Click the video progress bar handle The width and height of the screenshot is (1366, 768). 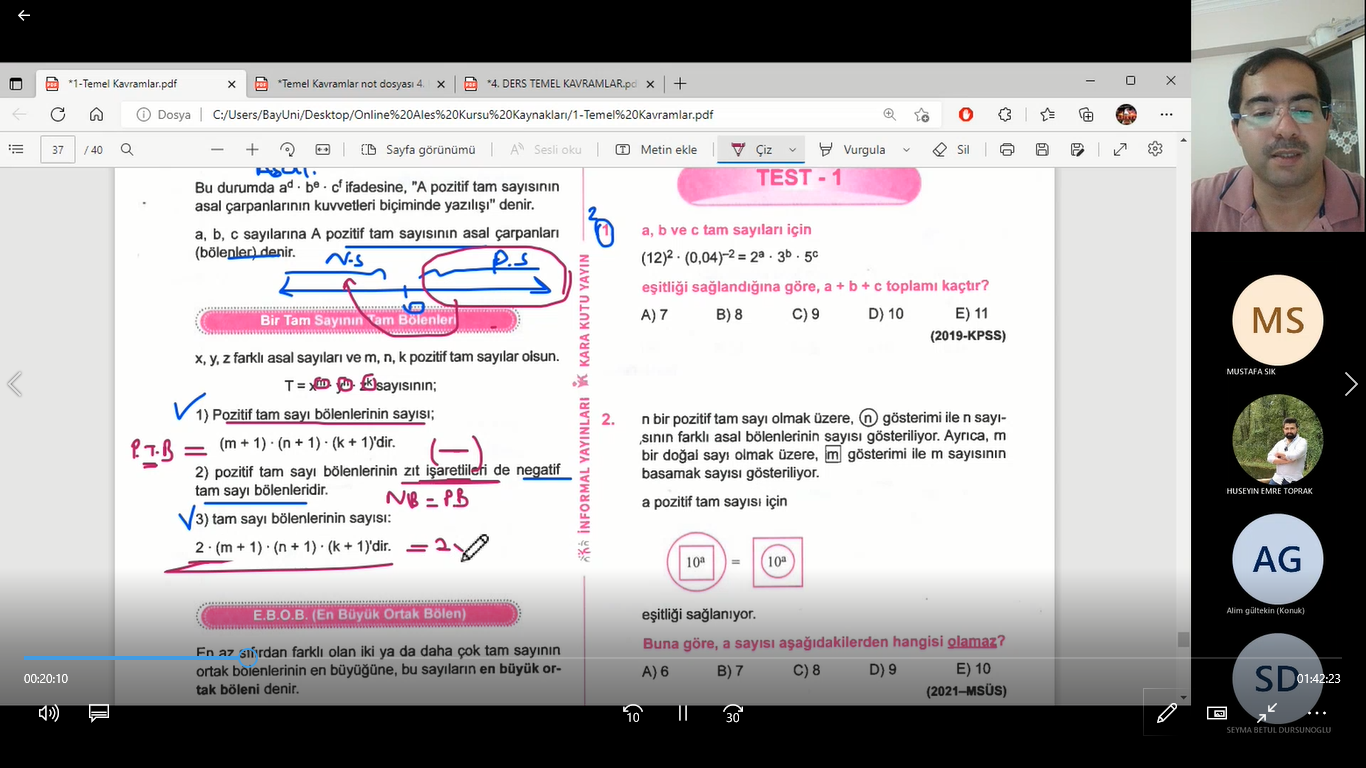[248, 657]
